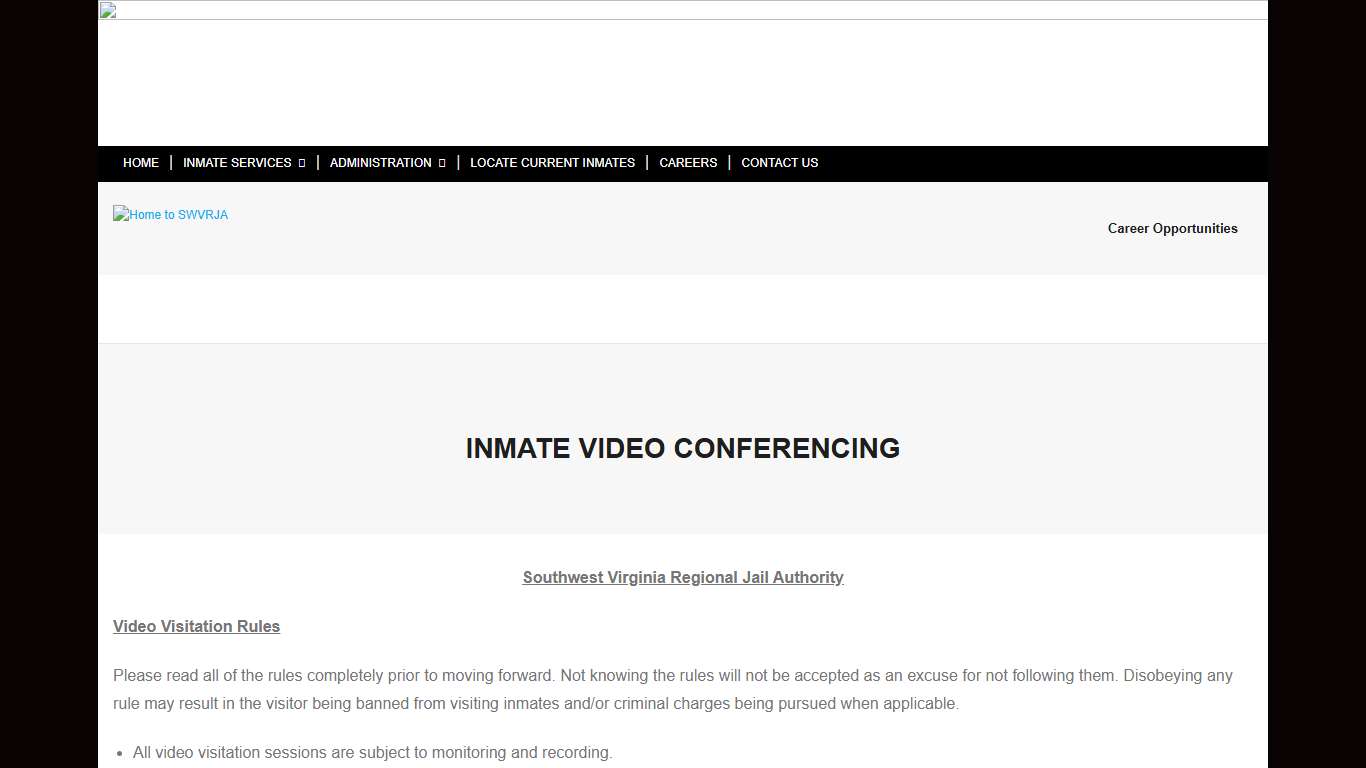Select the INMATE VIDEO CONFERENCING page title
This screenshot has height=768, width=1366.
tap(683, 448)
